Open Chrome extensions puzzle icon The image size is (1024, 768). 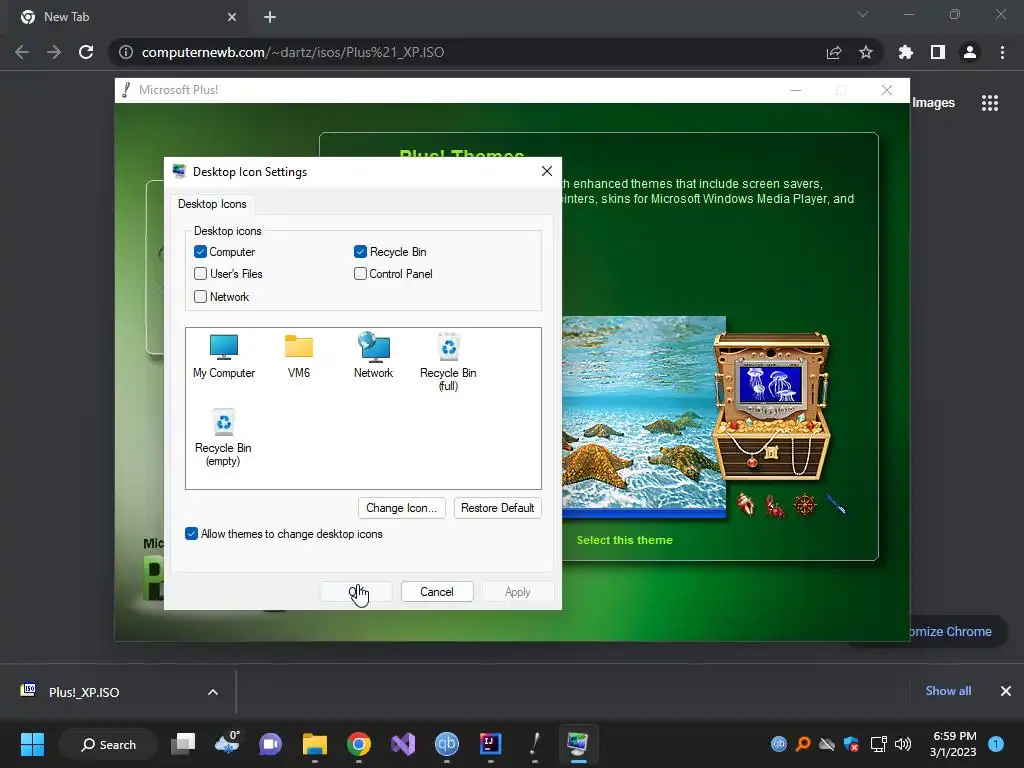(906, 52)
